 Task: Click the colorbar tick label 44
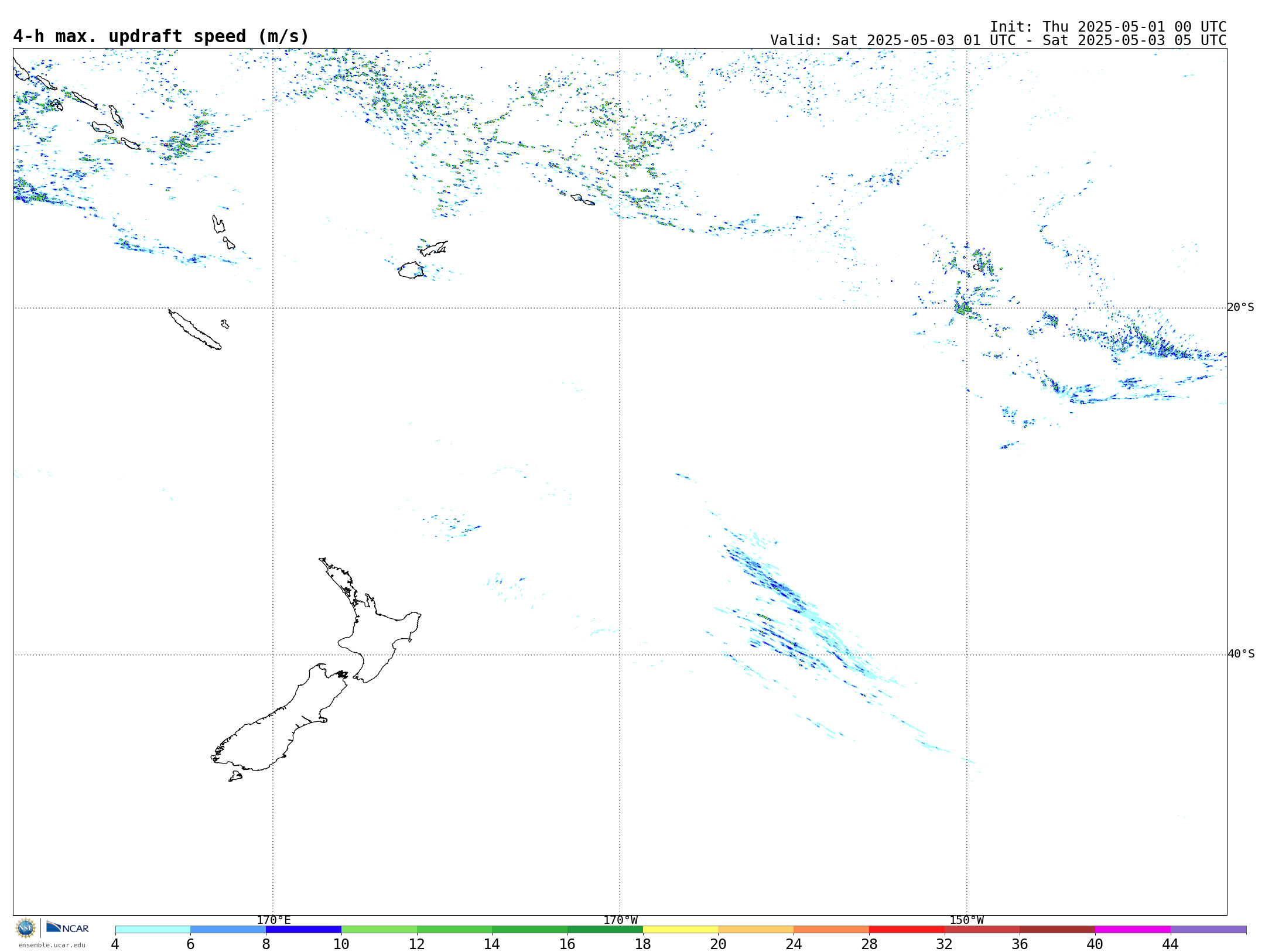click(1171, 944)
